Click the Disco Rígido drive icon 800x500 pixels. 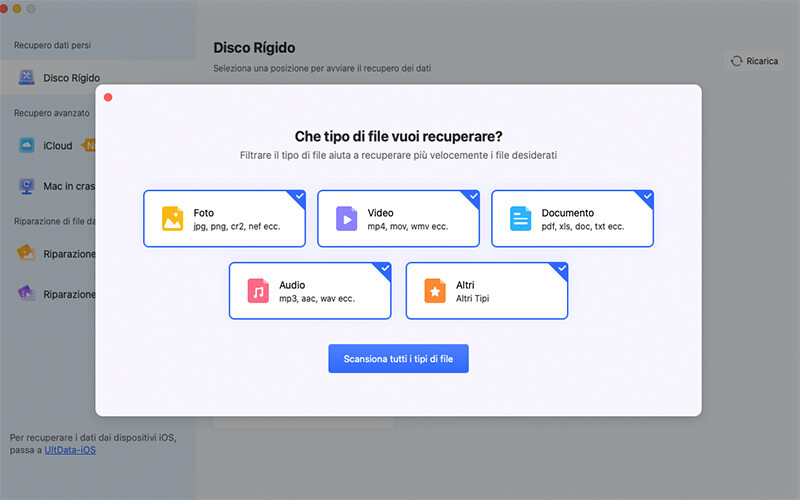click(x=27, y=77)
